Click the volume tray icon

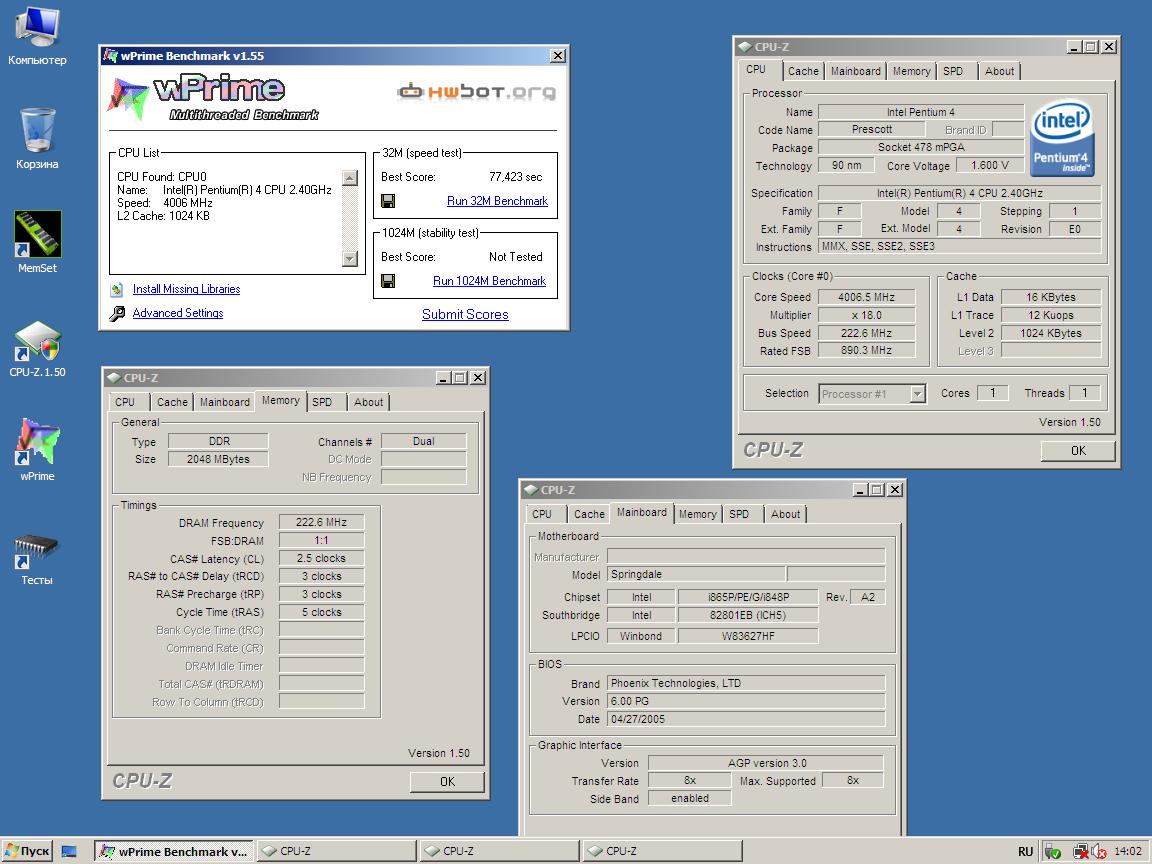(1098, 852)
